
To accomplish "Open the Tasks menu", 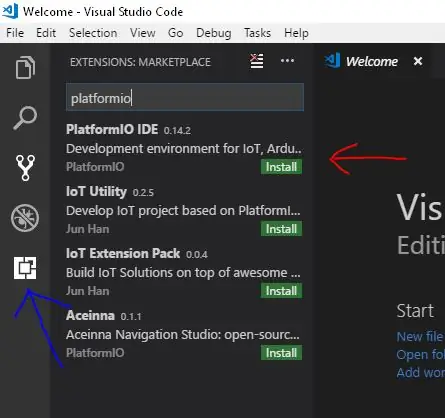I will point(257,33).
